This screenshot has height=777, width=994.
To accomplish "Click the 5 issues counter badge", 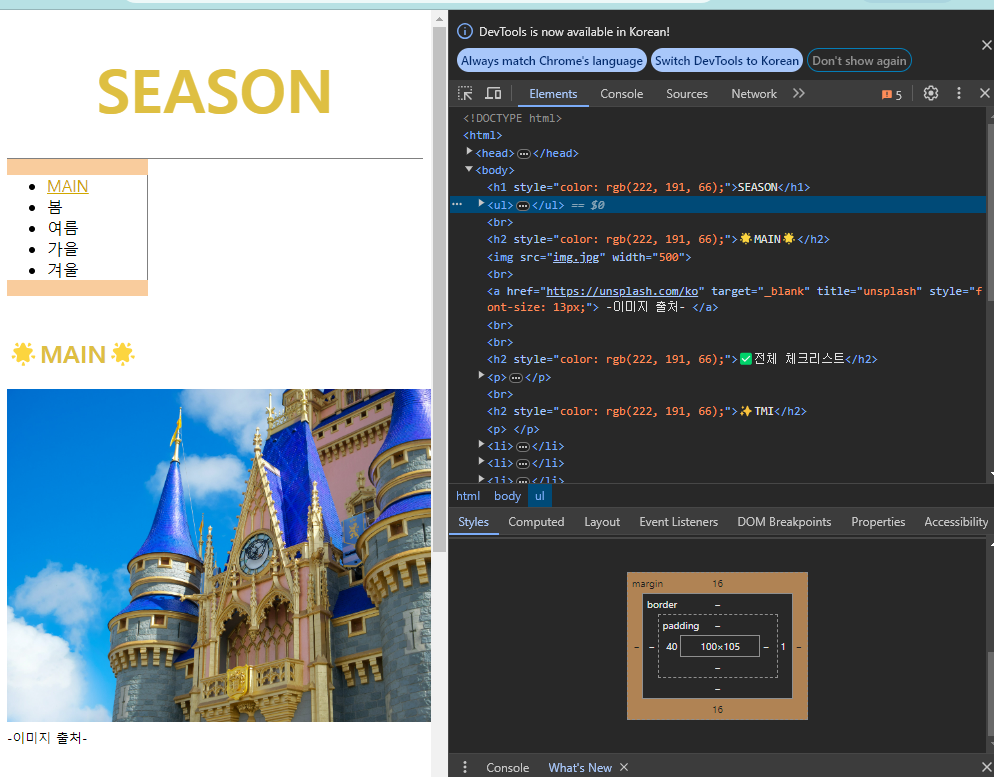I will point(891,94).
